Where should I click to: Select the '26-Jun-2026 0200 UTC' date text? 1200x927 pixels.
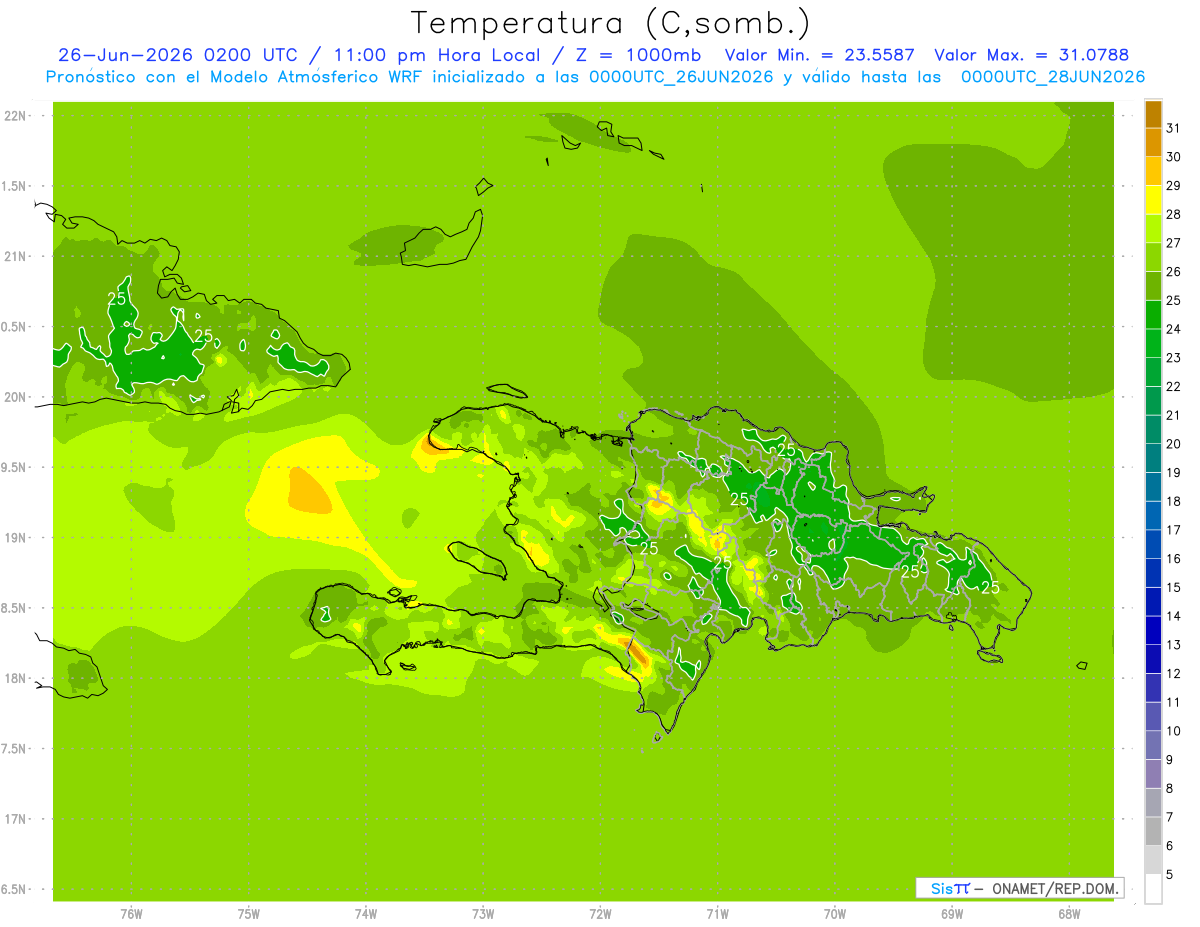pos(178,55)
